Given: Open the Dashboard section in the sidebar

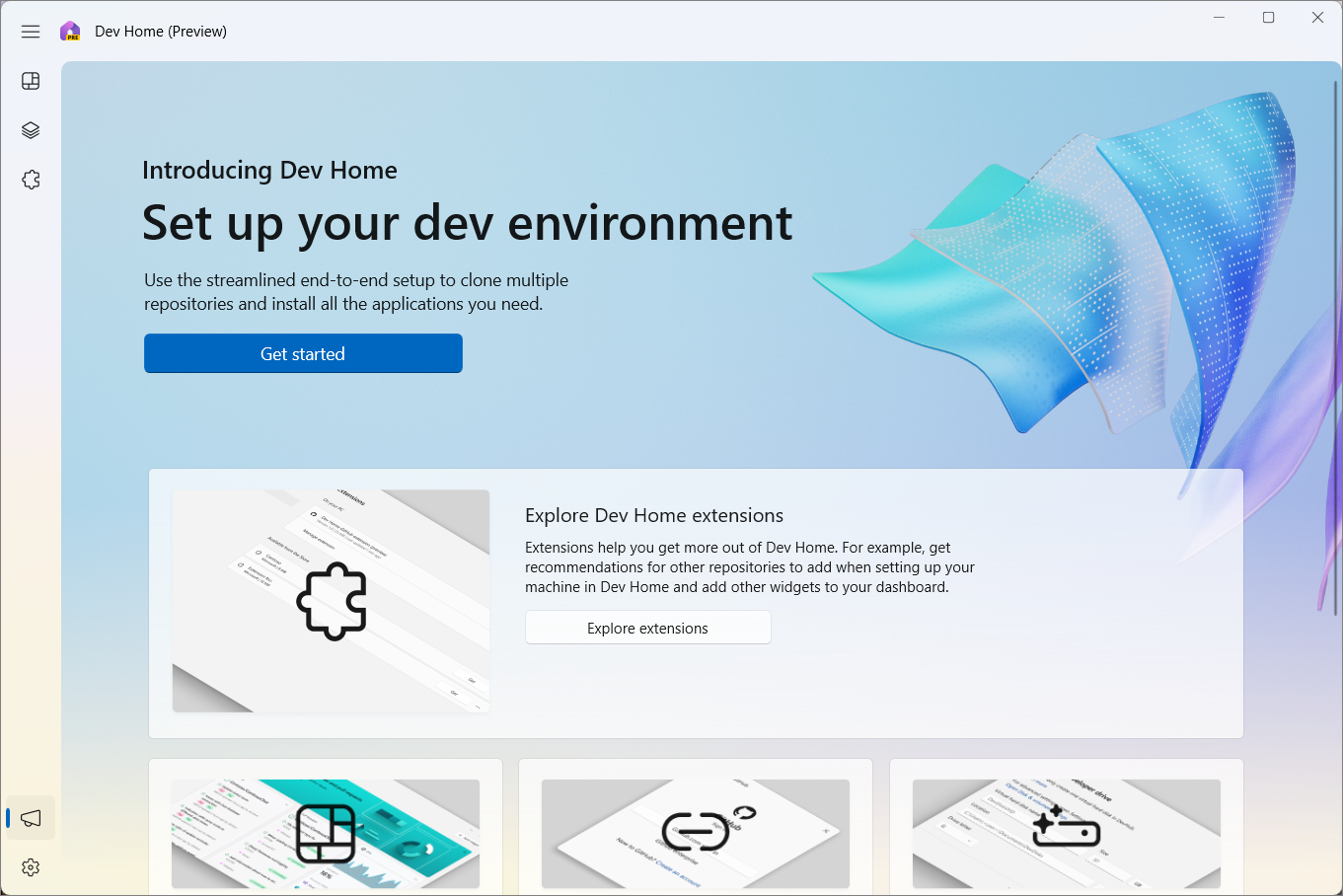Looking at the screenshot, I should (x=30, y=81).
